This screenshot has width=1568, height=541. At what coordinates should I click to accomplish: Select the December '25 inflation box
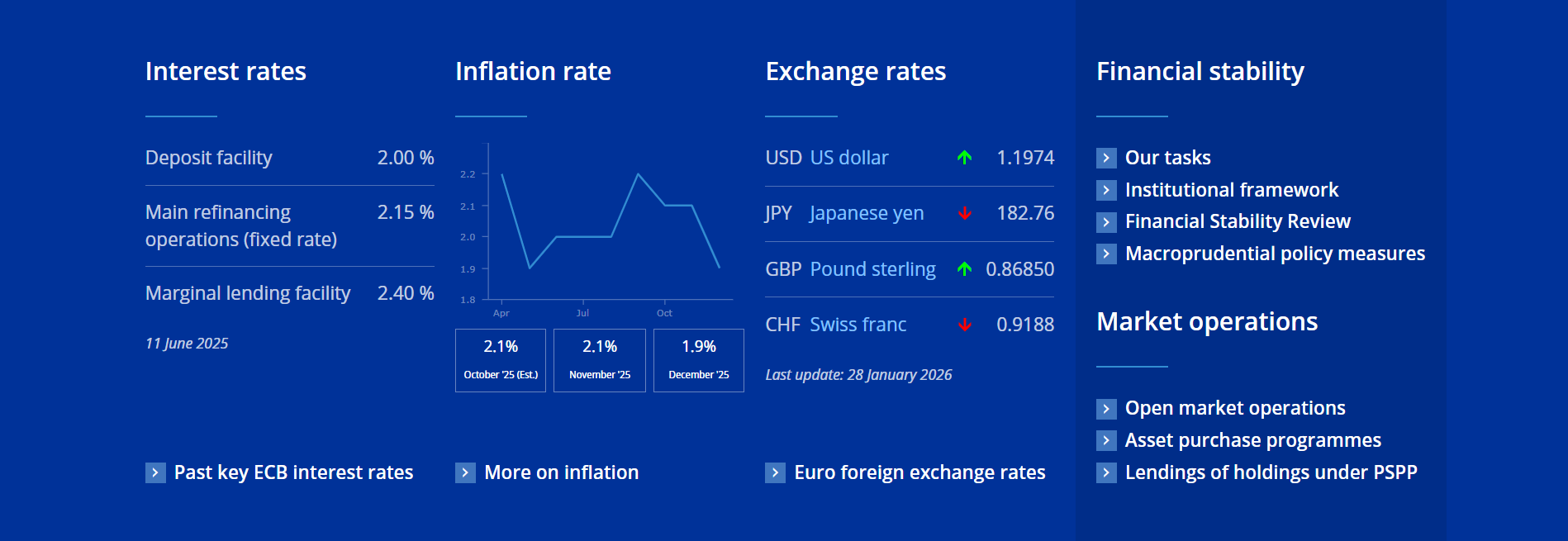click(x=699, y=360)
